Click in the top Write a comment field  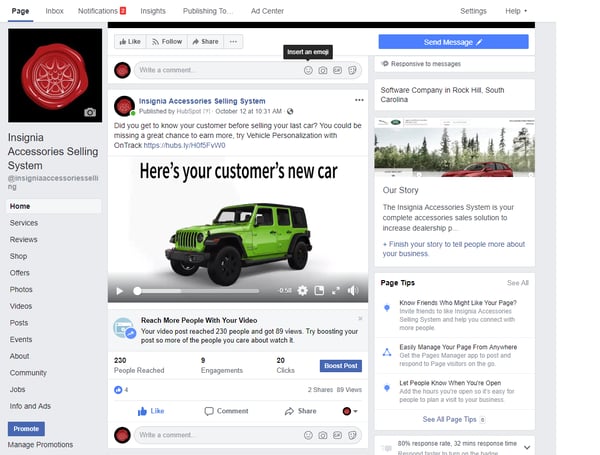218,70
